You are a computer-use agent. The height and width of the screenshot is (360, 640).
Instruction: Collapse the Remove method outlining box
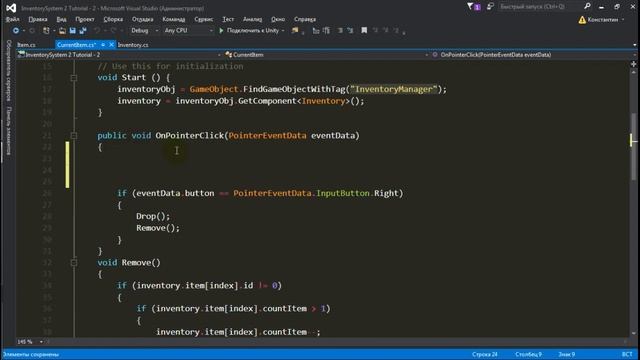point(74,263)
